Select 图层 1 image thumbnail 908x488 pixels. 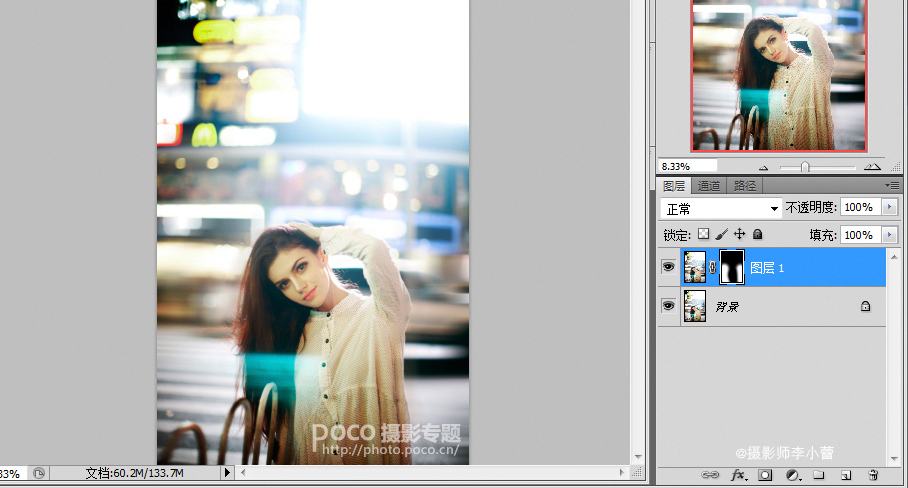click(x=695, y=267)
